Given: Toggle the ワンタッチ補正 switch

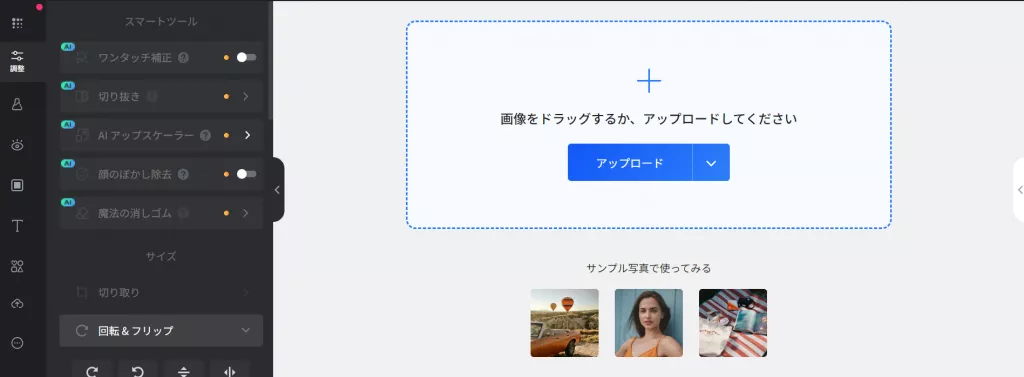Looking at the screenshot, I should [246, 57].
